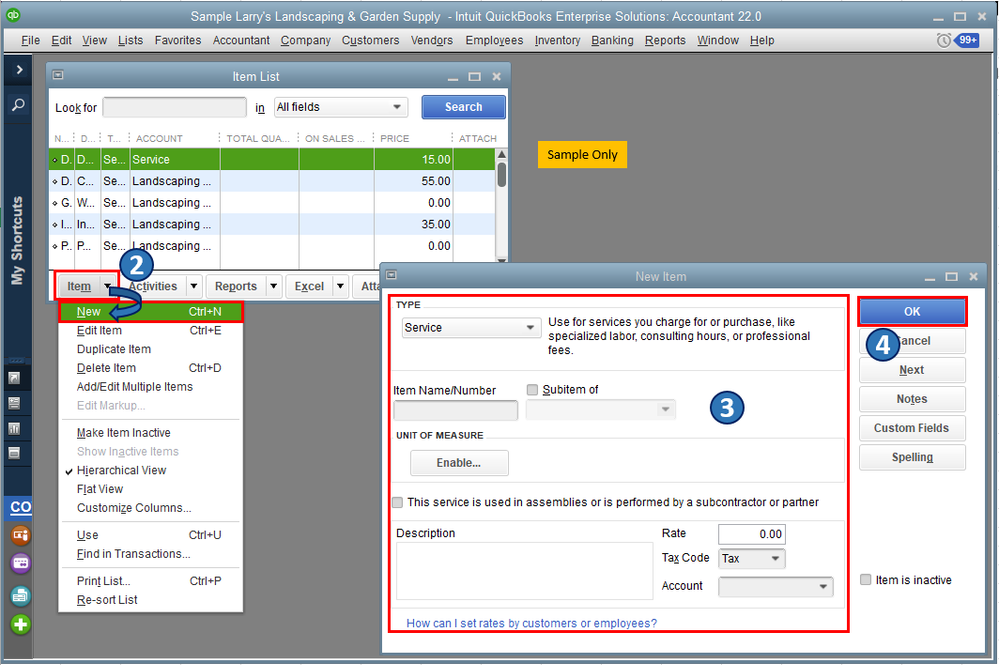Click the Next button
The height and width of the screenshot is (665, 999).
pos(912,370)
